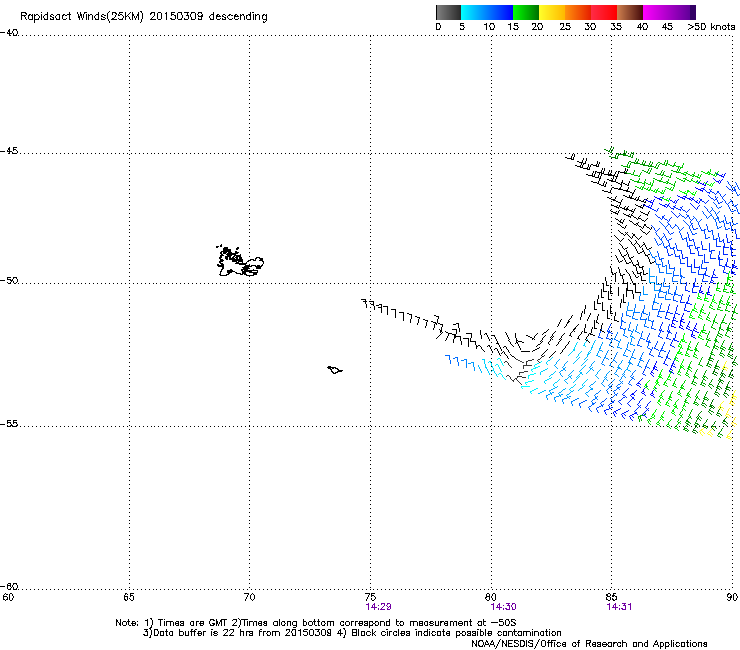Click the latitude label -45
This screenshot has height=650, width=740.
[9, 151]
